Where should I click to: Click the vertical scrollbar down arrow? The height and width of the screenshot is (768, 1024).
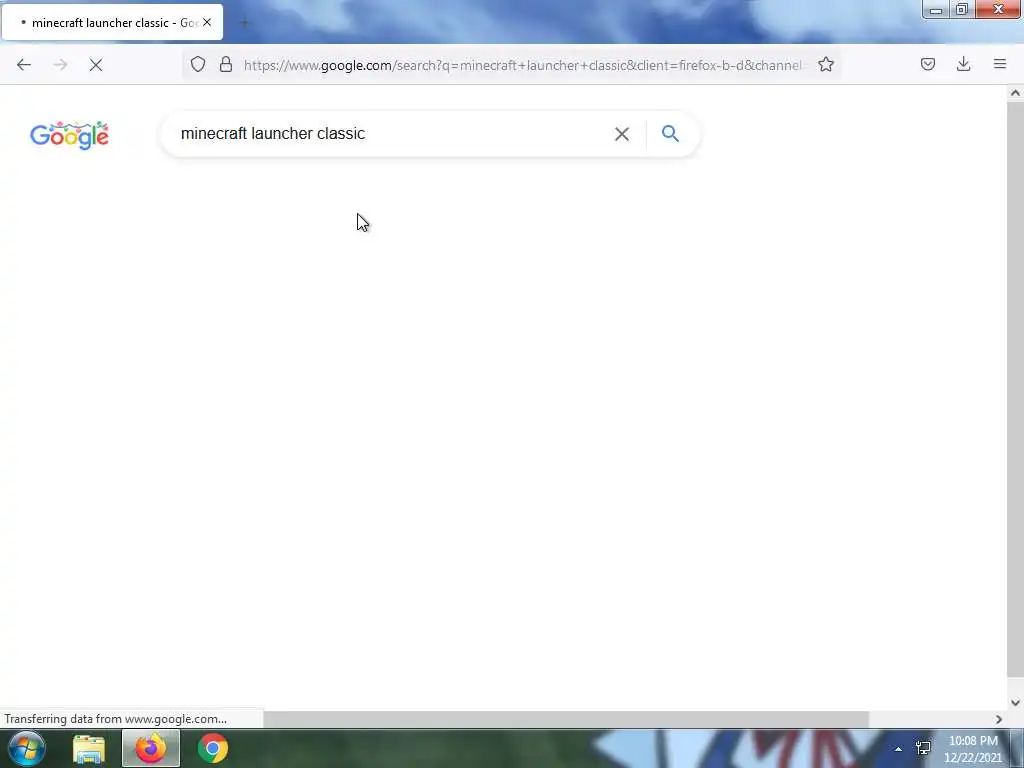(1015, 703)
